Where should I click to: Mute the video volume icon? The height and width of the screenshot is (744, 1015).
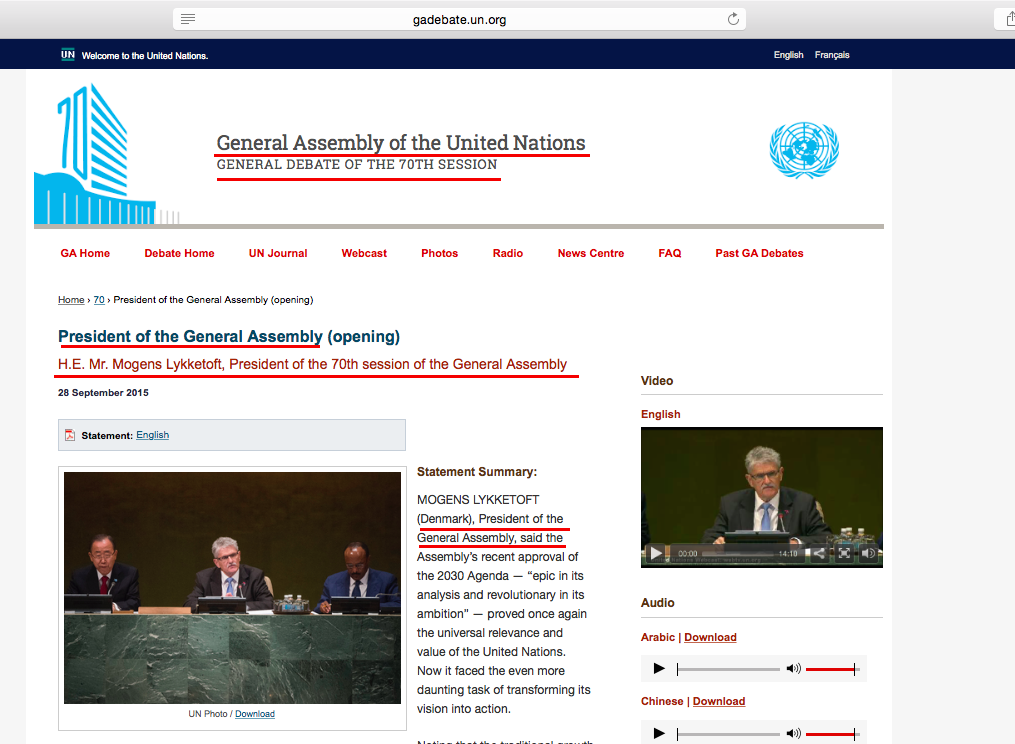(x=869, y=553)
